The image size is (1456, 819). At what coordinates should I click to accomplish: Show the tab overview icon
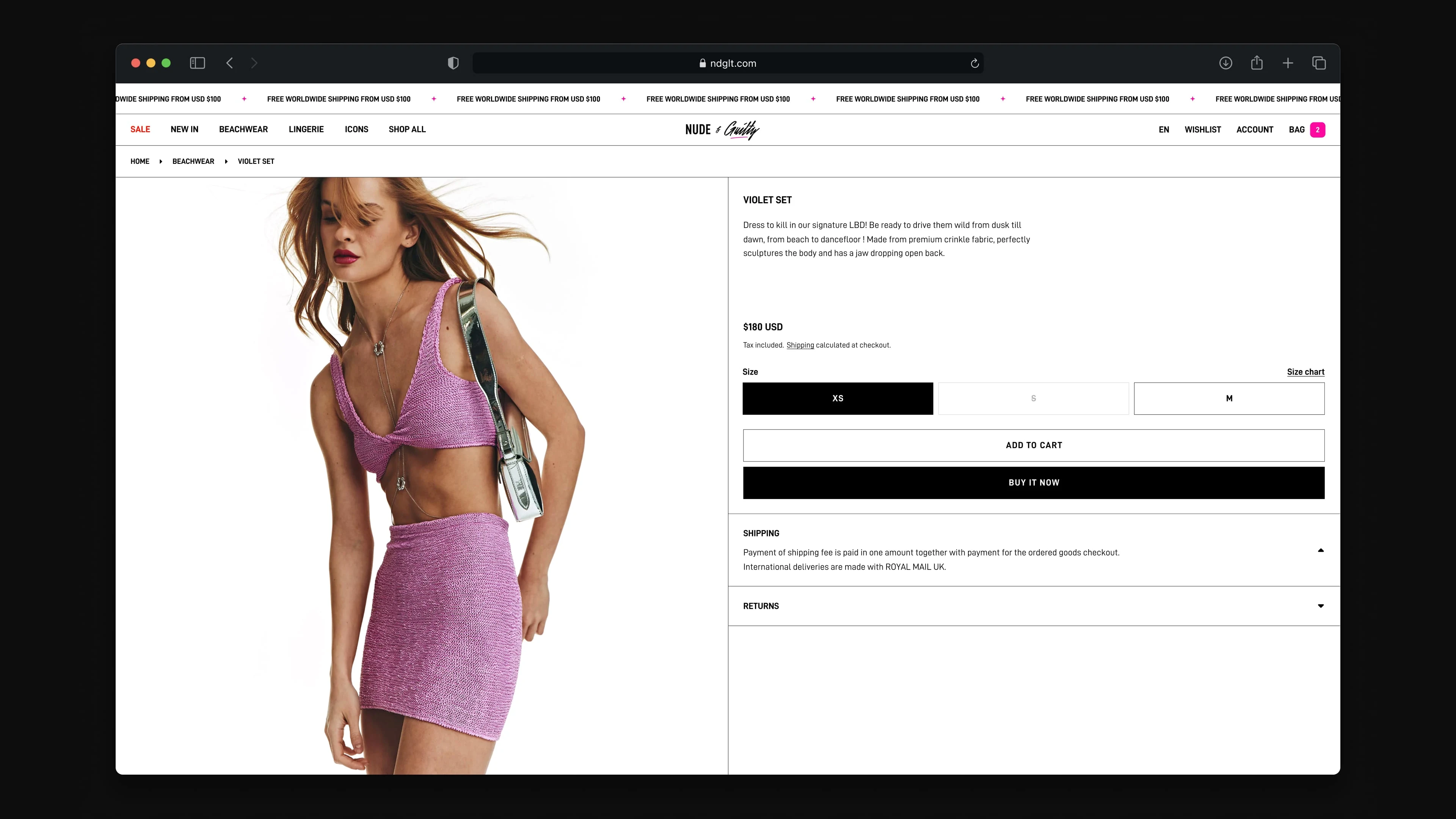[x=1319, y=63]
